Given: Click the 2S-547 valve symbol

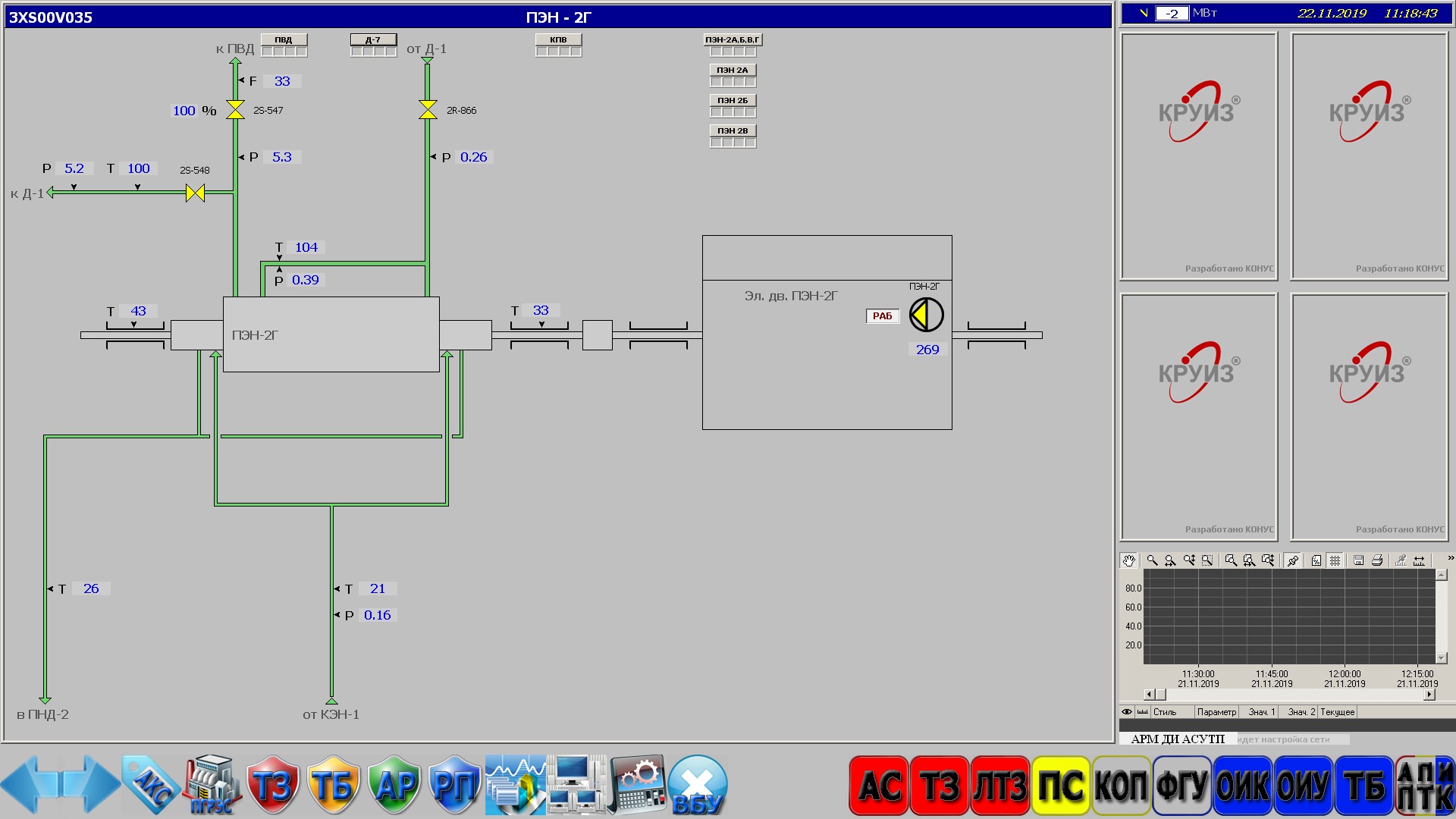Looking at the screenshot, I should point(236,110).
